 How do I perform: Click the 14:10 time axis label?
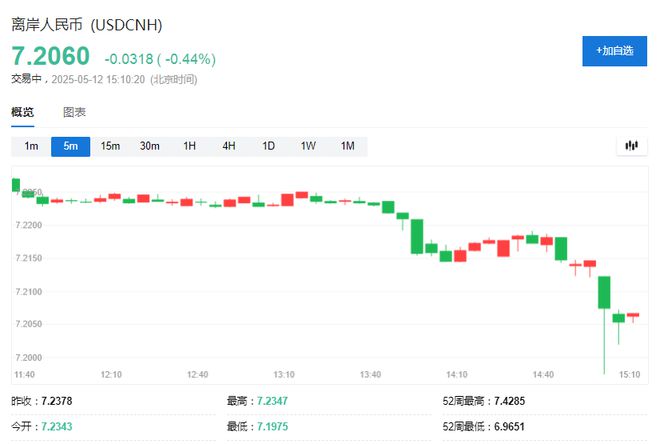pyautogui.click(x=457, y=375)
